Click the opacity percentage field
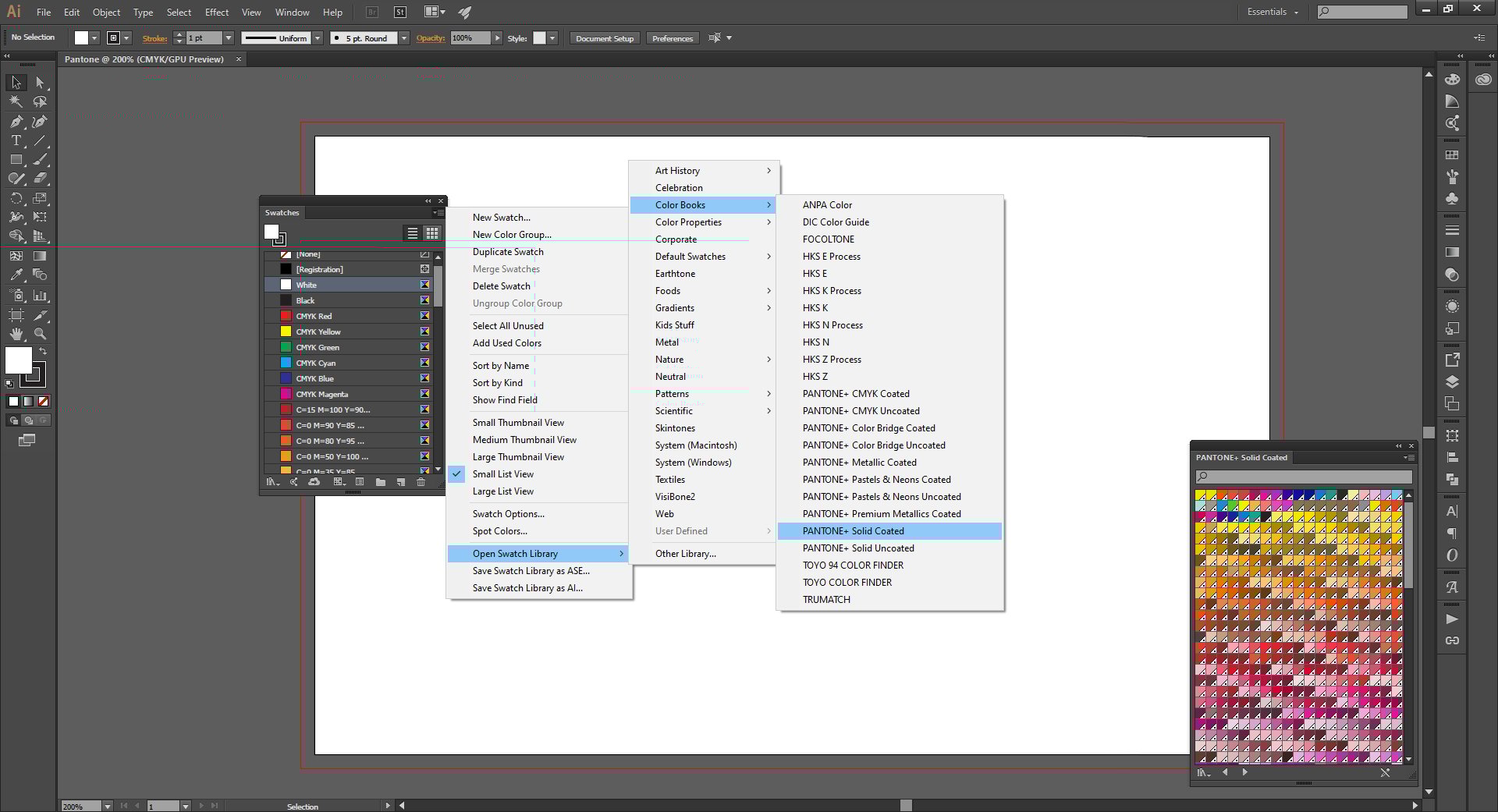This screenshot has width=1498, height=812. point(470,38)
